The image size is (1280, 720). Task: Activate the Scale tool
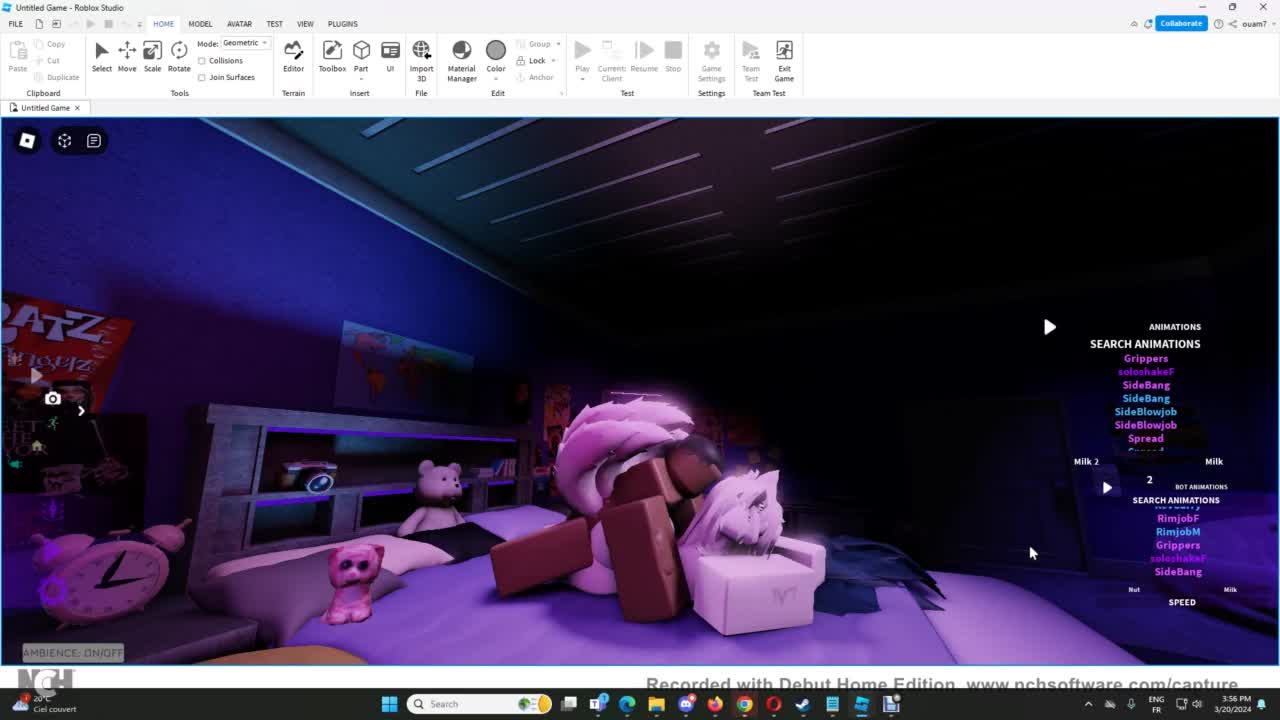[152, 56]
